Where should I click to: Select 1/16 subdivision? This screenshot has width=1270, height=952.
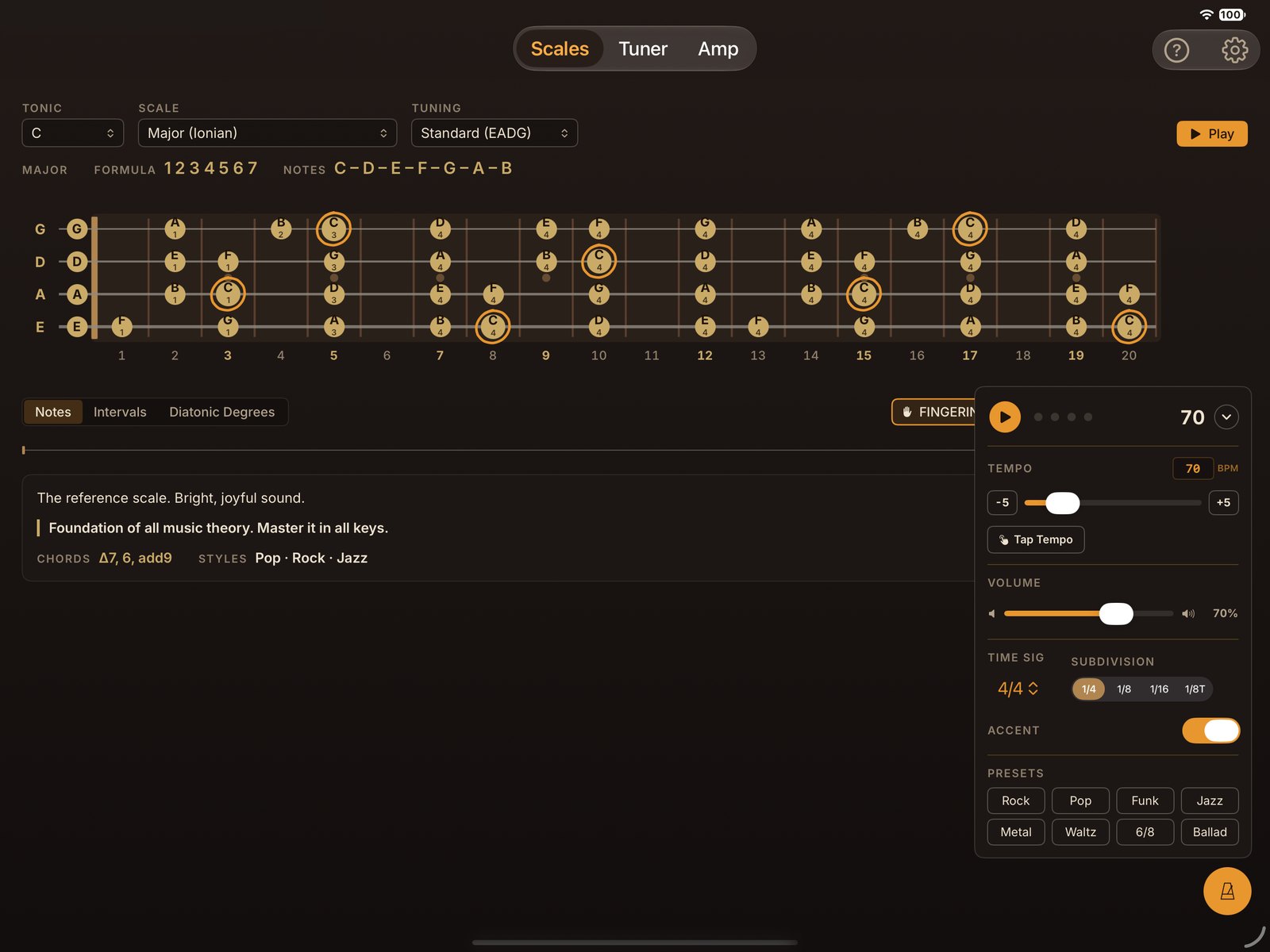[x=1159, y=689]
